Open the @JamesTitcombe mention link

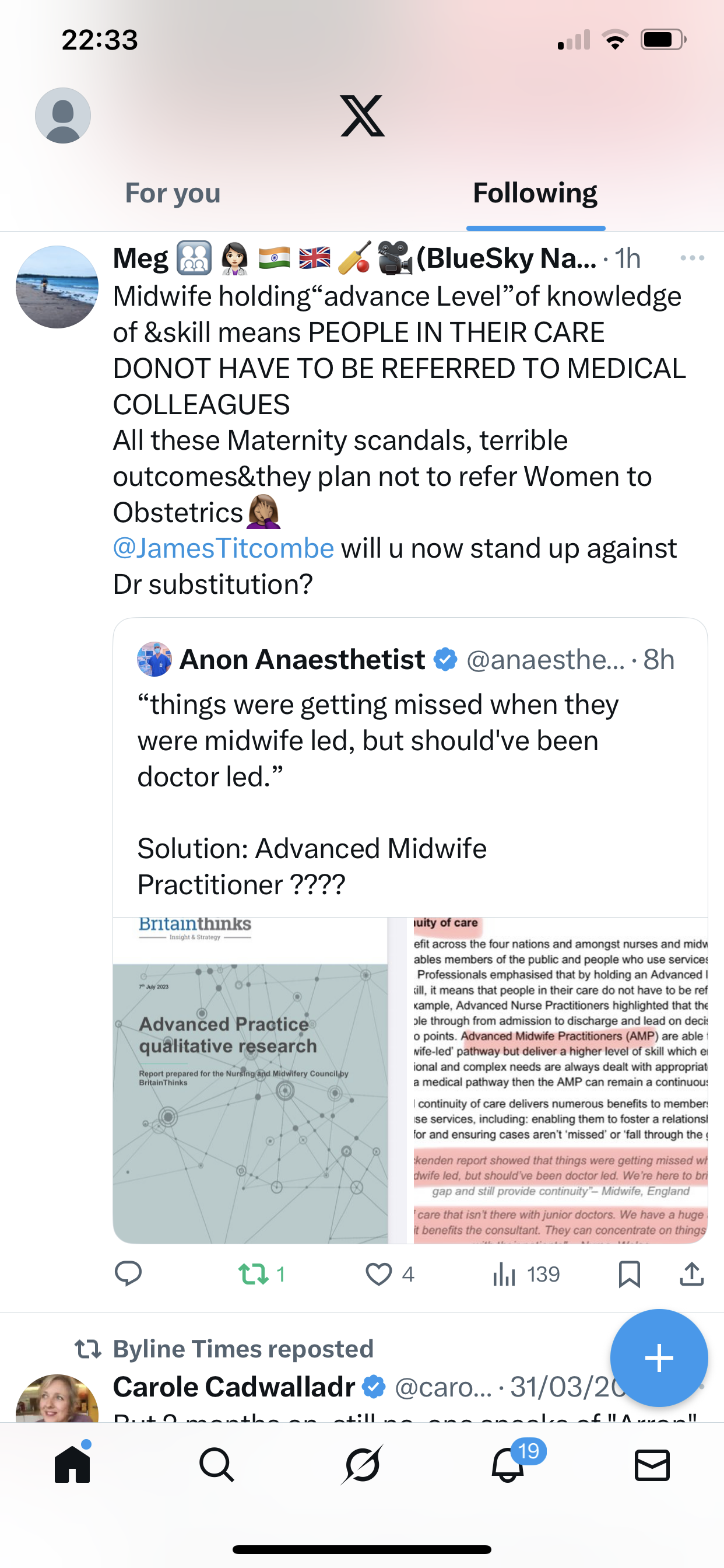point(223,548)
